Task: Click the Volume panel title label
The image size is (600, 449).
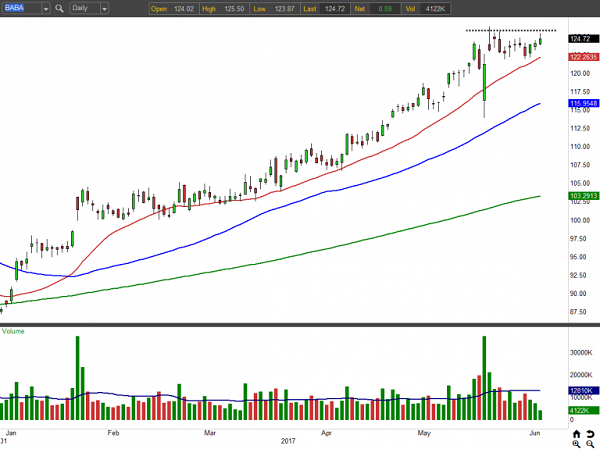Action: coord(14,330)
